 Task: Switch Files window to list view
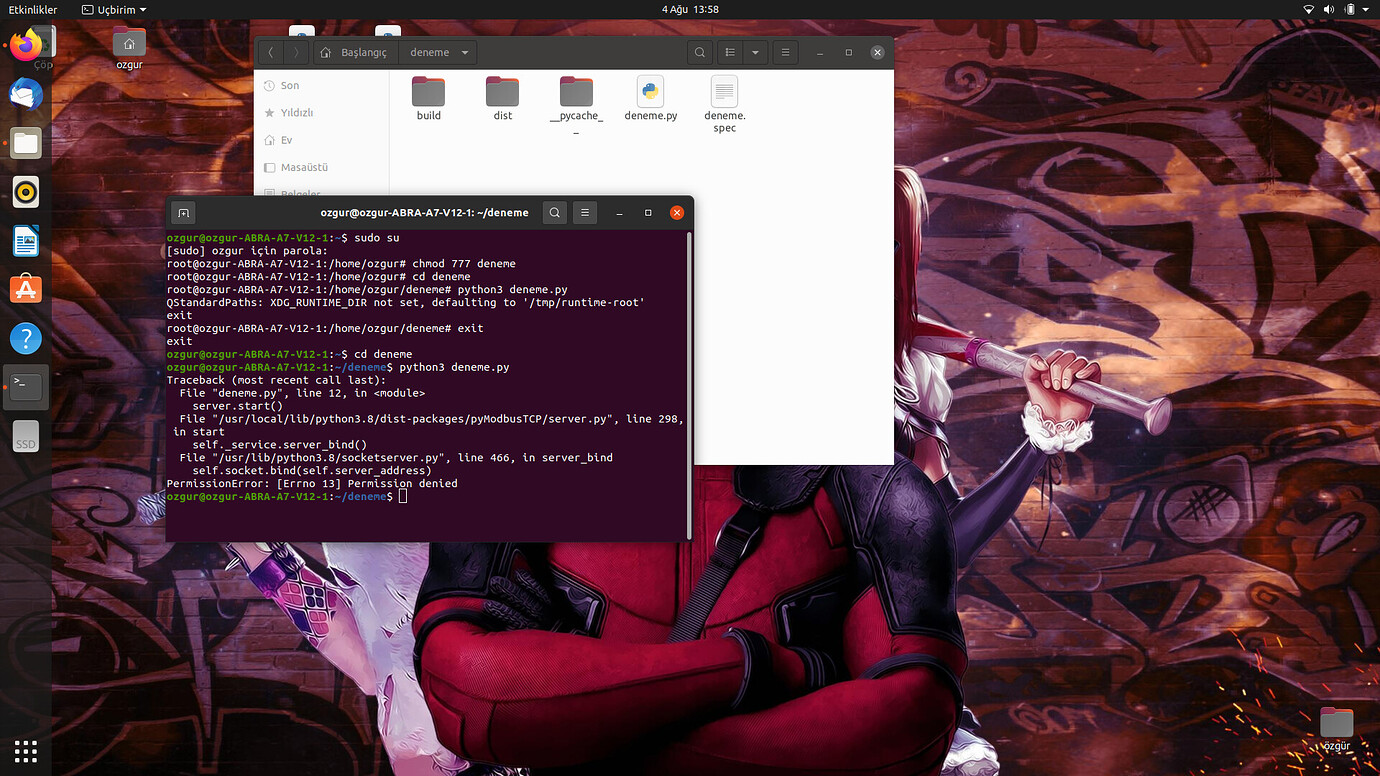coord(731,52)
